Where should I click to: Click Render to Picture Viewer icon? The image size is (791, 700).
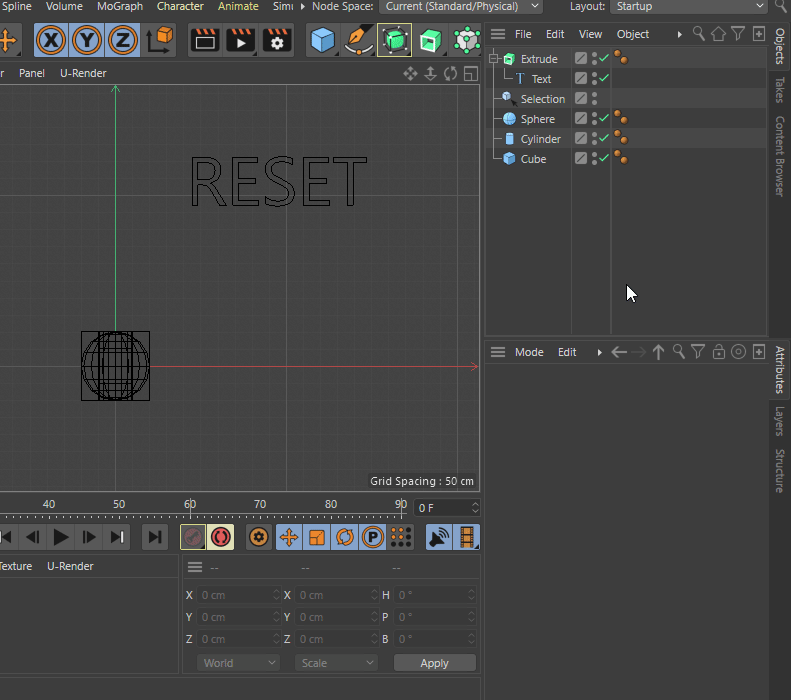coord(241,40)
